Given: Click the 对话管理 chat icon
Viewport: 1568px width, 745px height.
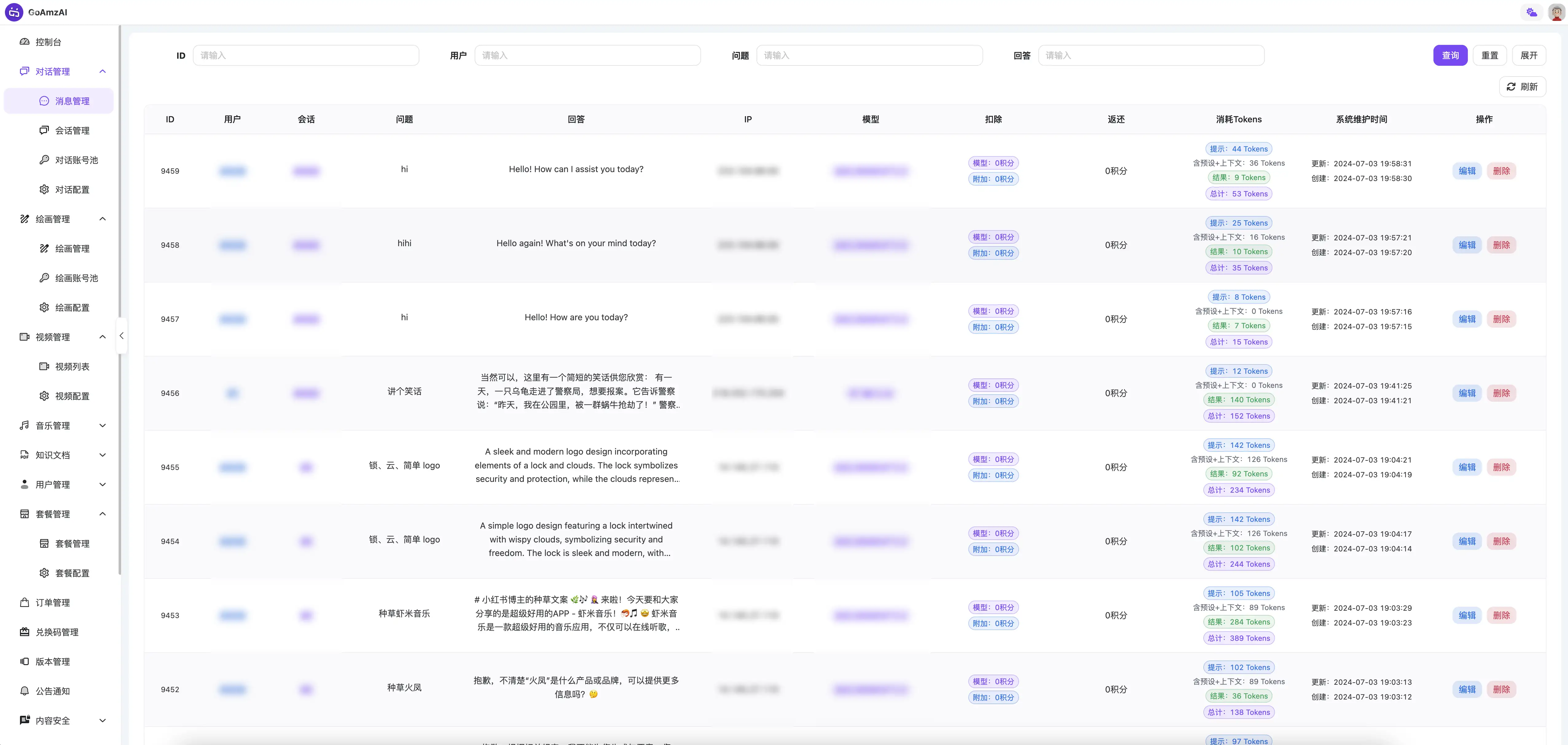Looking at the screenshot, I should point(24,71).
